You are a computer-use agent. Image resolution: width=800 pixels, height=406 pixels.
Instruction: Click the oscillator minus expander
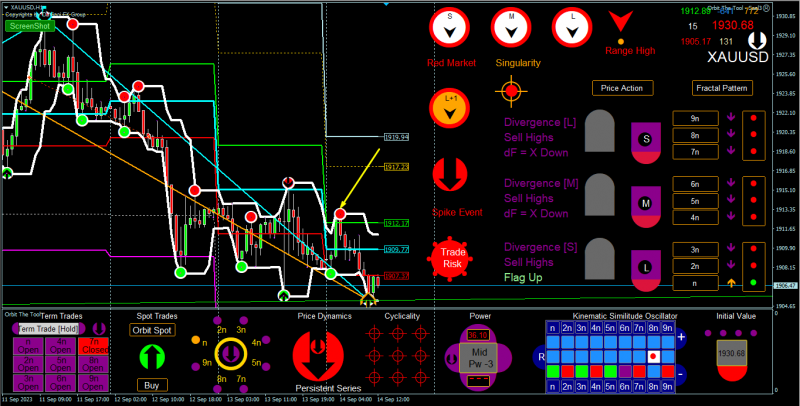682,374
